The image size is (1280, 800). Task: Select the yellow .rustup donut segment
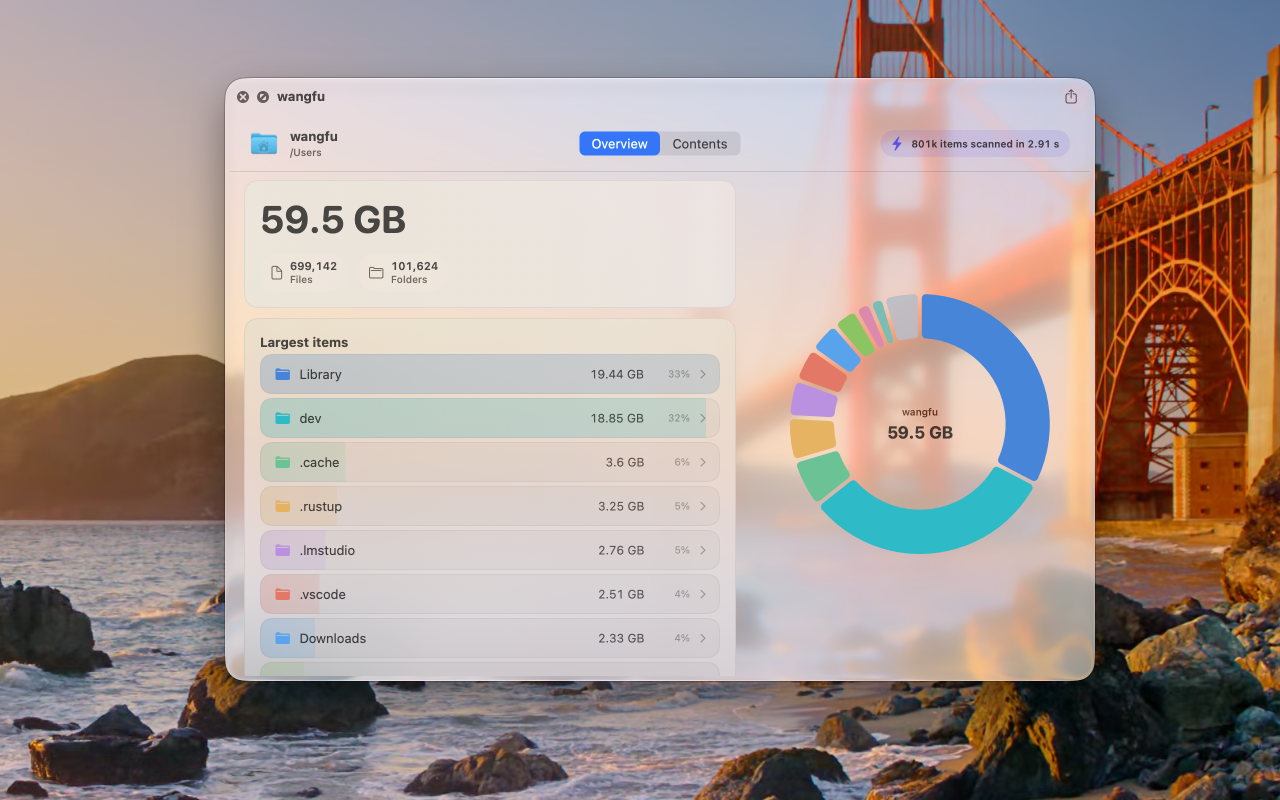[x=812, y=438]
